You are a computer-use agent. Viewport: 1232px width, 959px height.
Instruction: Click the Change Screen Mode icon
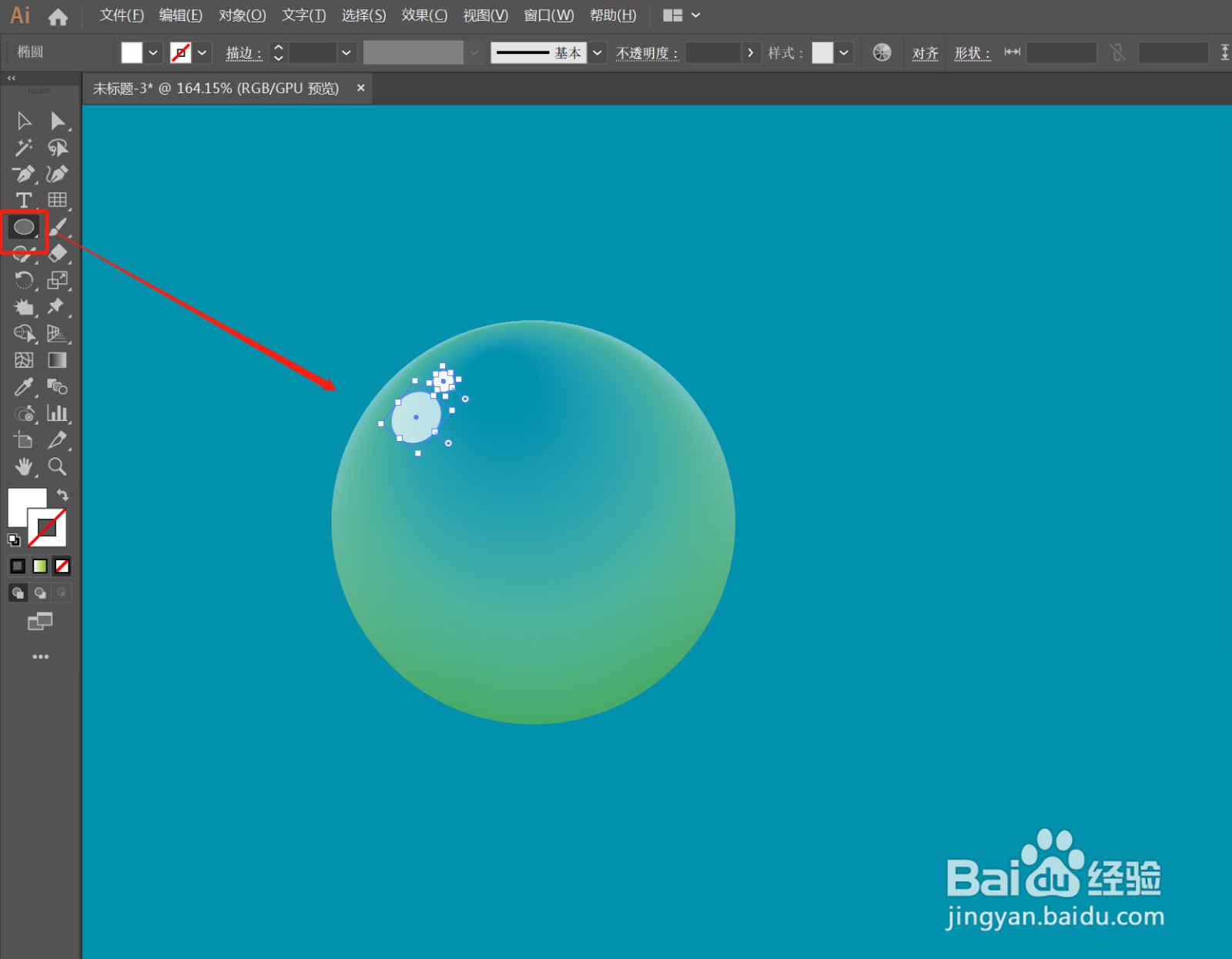coord(40,621)
